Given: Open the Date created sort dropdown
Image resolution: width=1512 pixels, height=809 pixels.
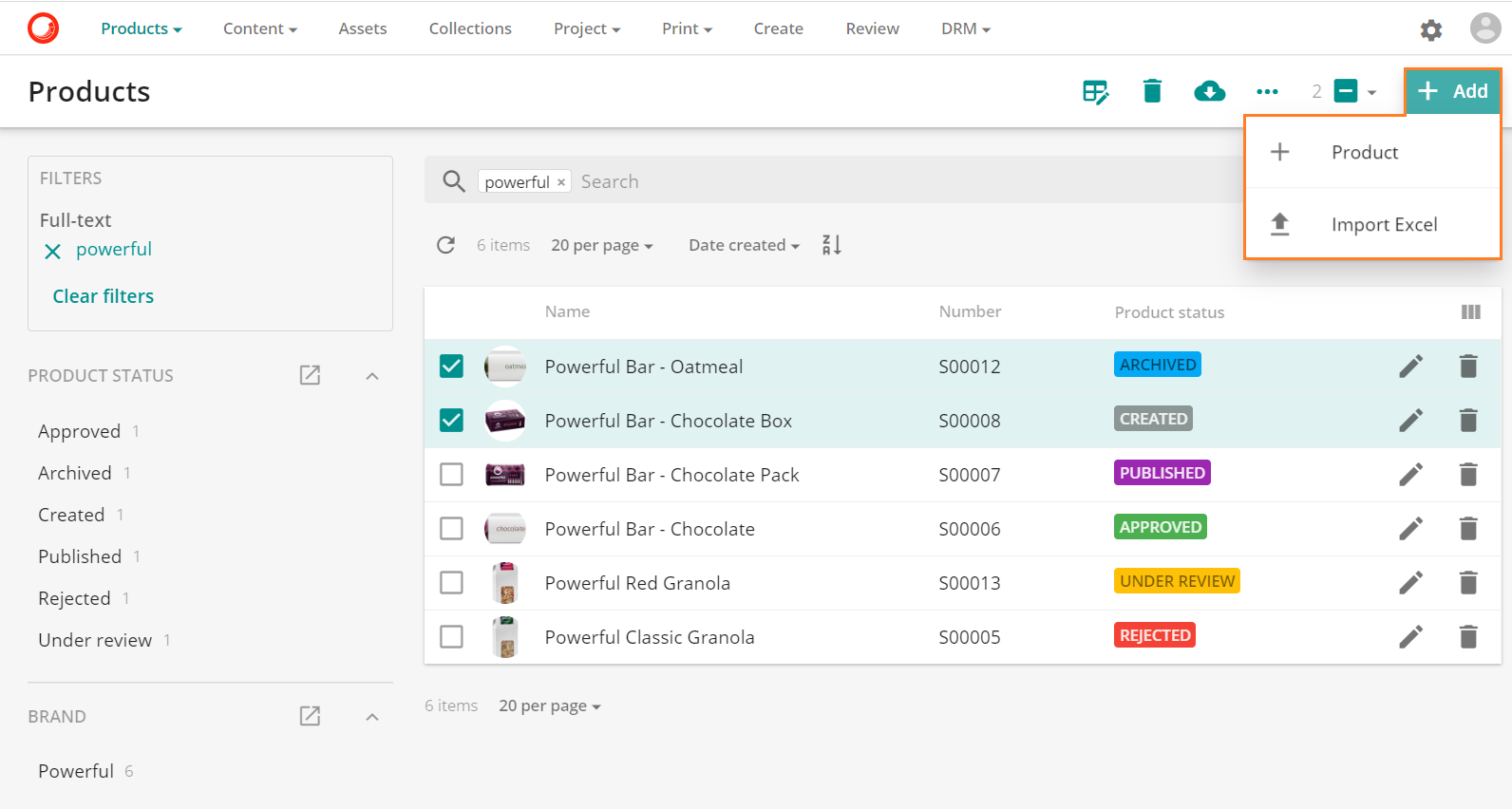Looking at the screenshot, I should click(x=744, y=245).
